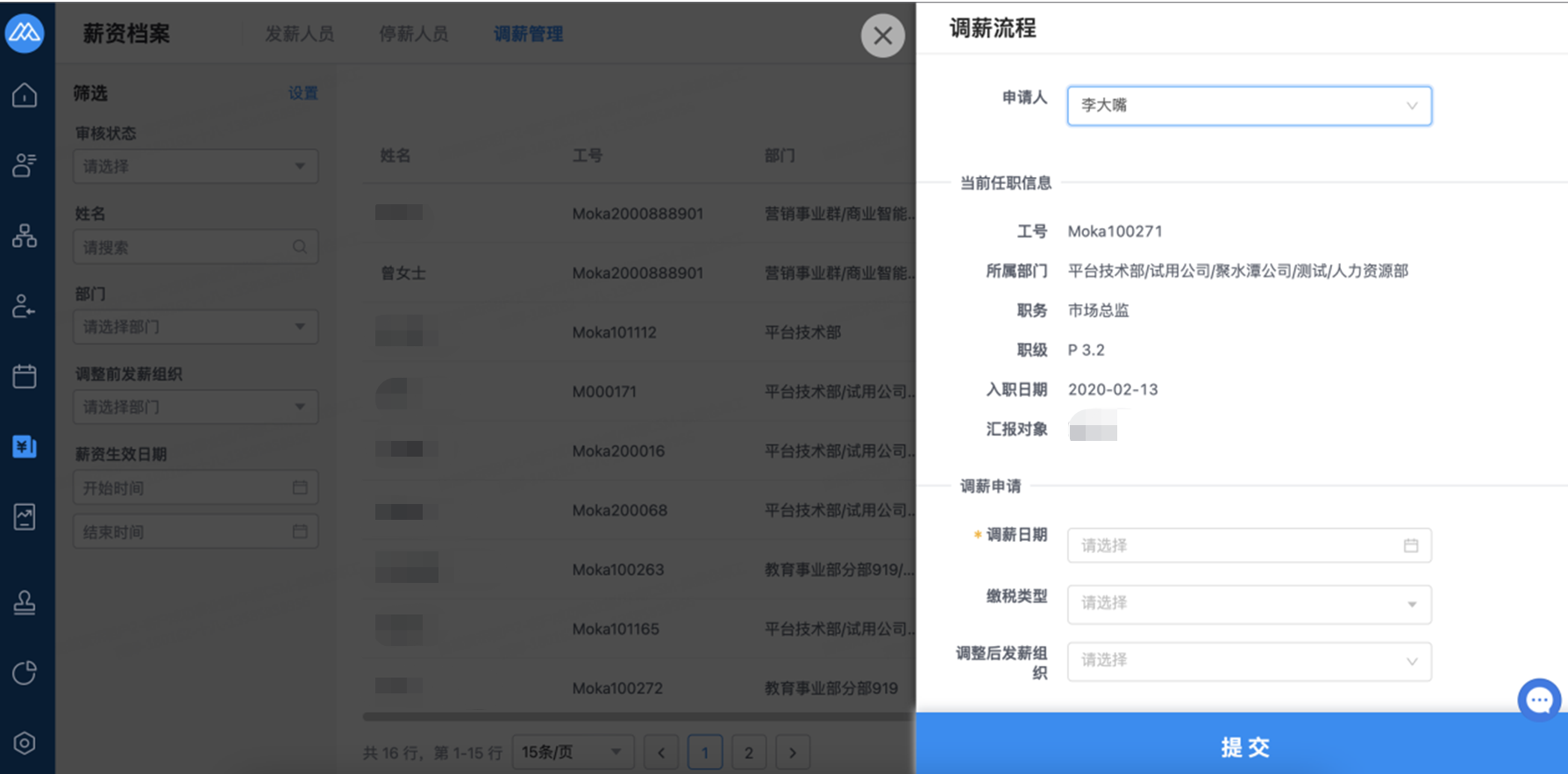Click the 市场总监 职务 value
1568x774 pixels.
click(x=1099, y=310)
